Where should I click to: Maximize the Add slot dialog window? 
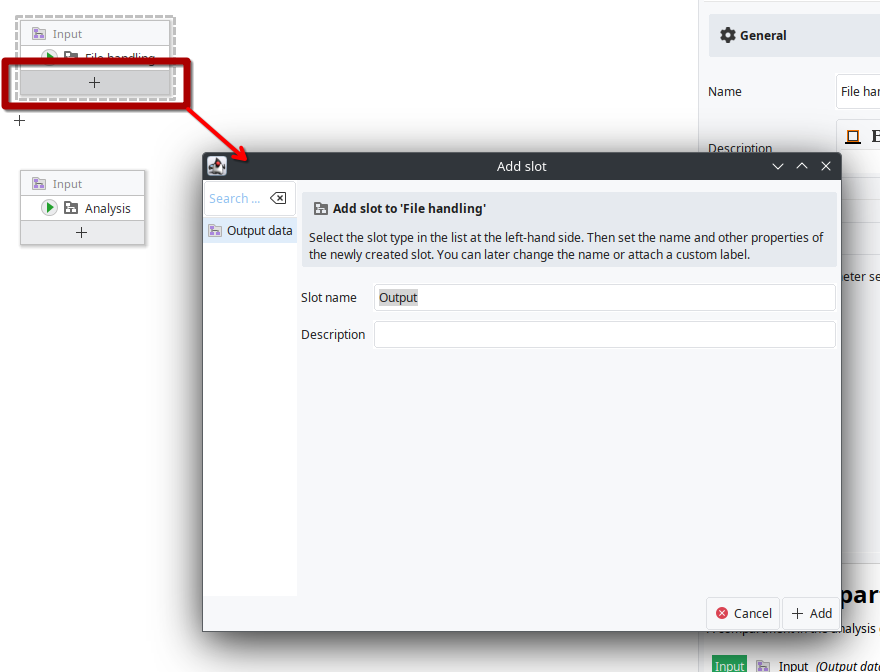click(x=802, y=166)
